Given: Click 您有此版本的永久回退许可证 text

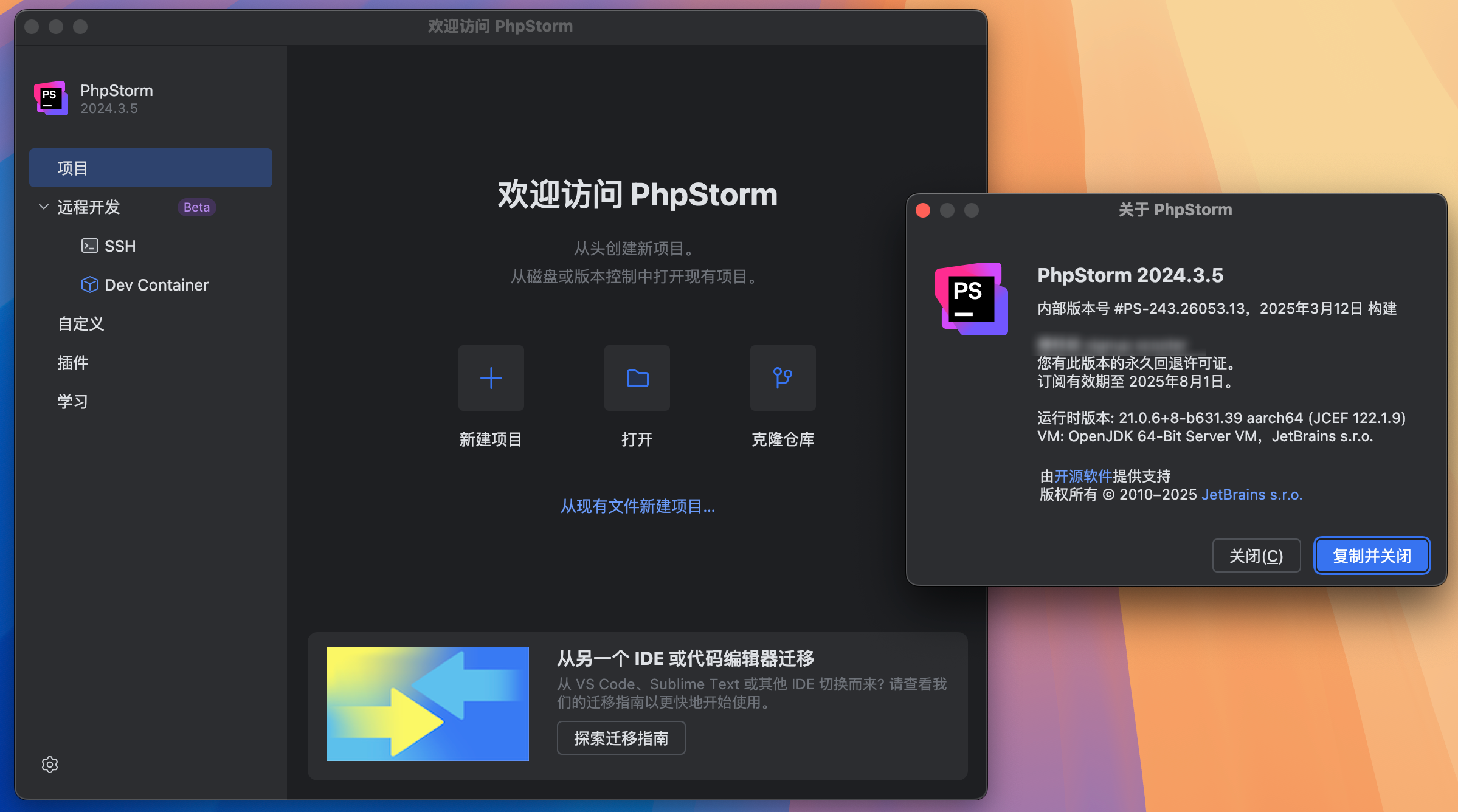Looking at the screenshot, I should coord(1136,363).
